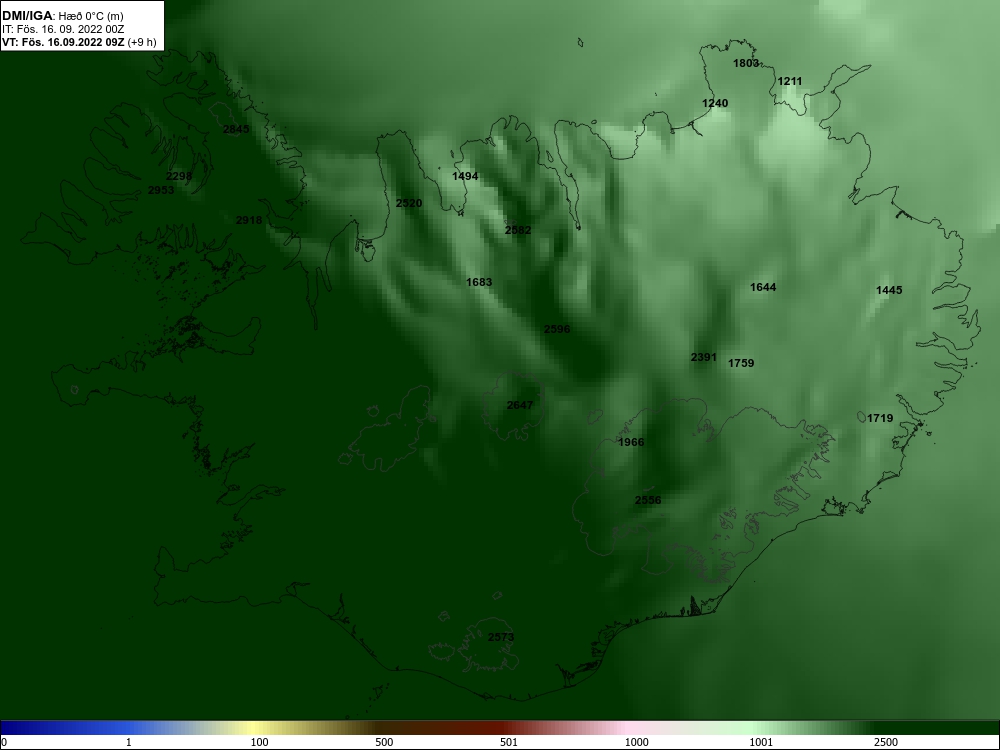Viewport: 1000px width, 750px height.
Task: Click the map value 1719
Action: pos(880,418)
